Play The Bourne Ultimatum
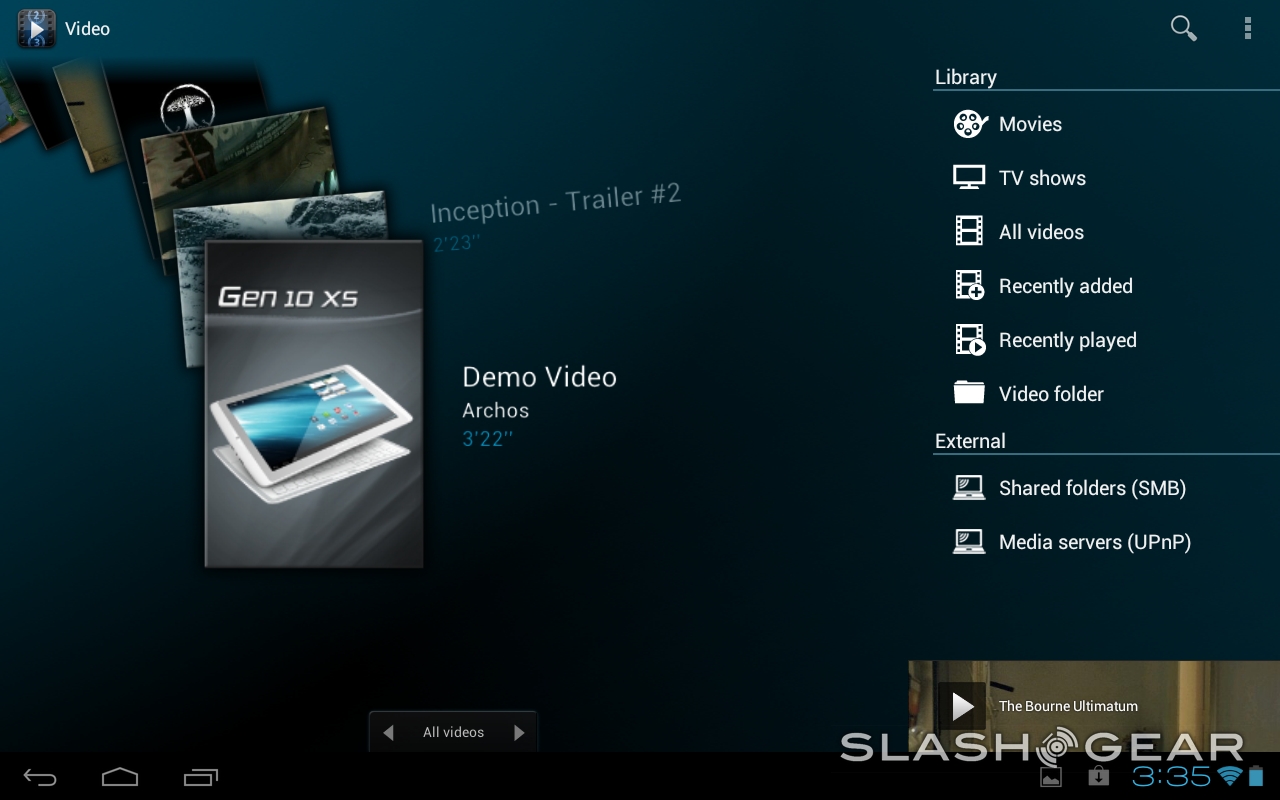The image size is (1280, 800). coord(962,706)
